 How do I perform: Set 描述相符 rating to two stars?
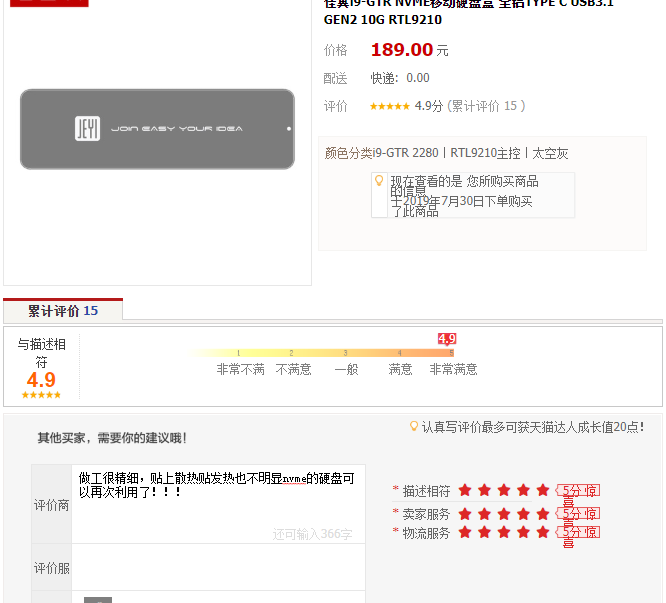pos(485,490)
